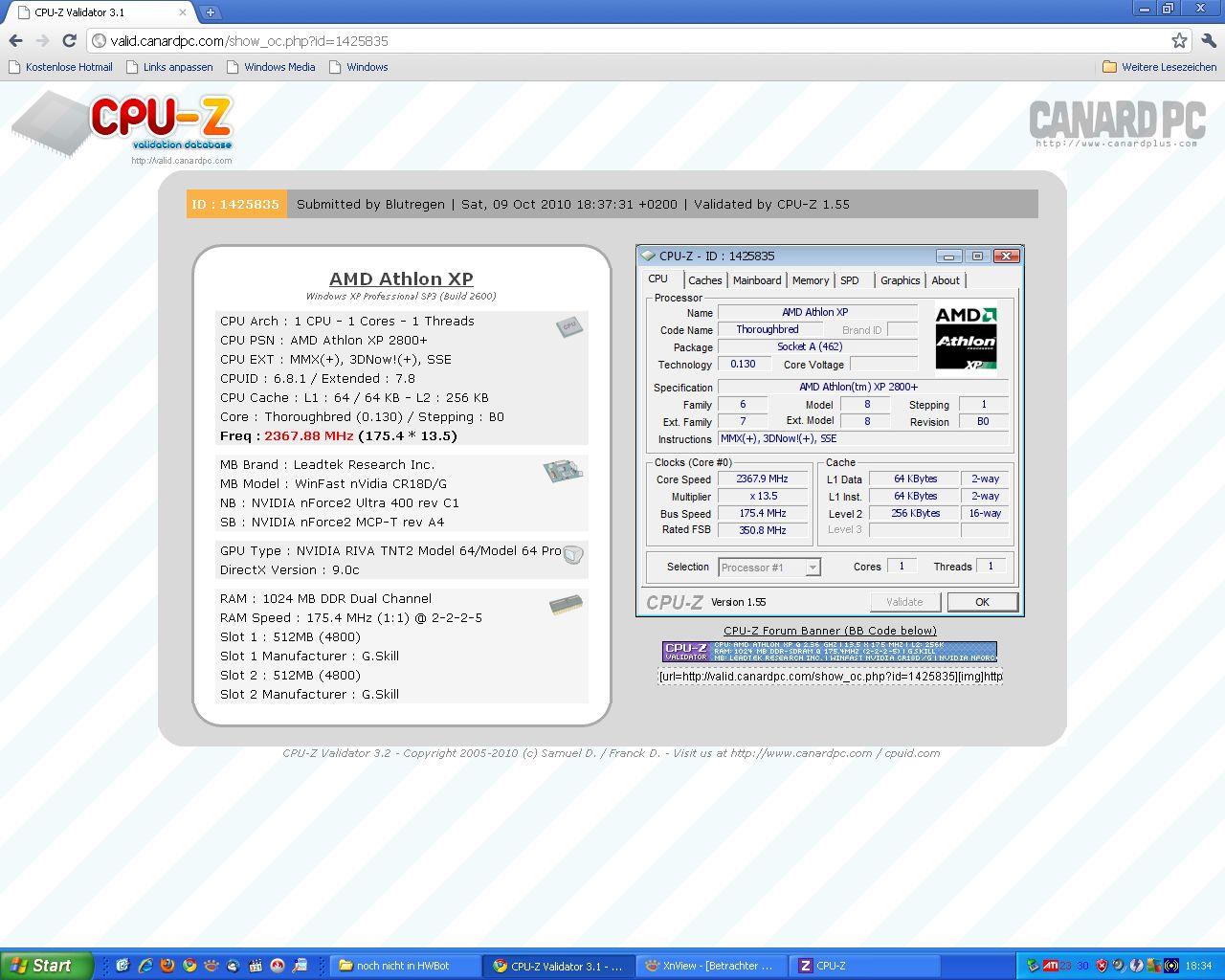Click the red 2367.88 MHz frequency value
This screenshot has height=980, width=1225.
(x=309, y=435)
